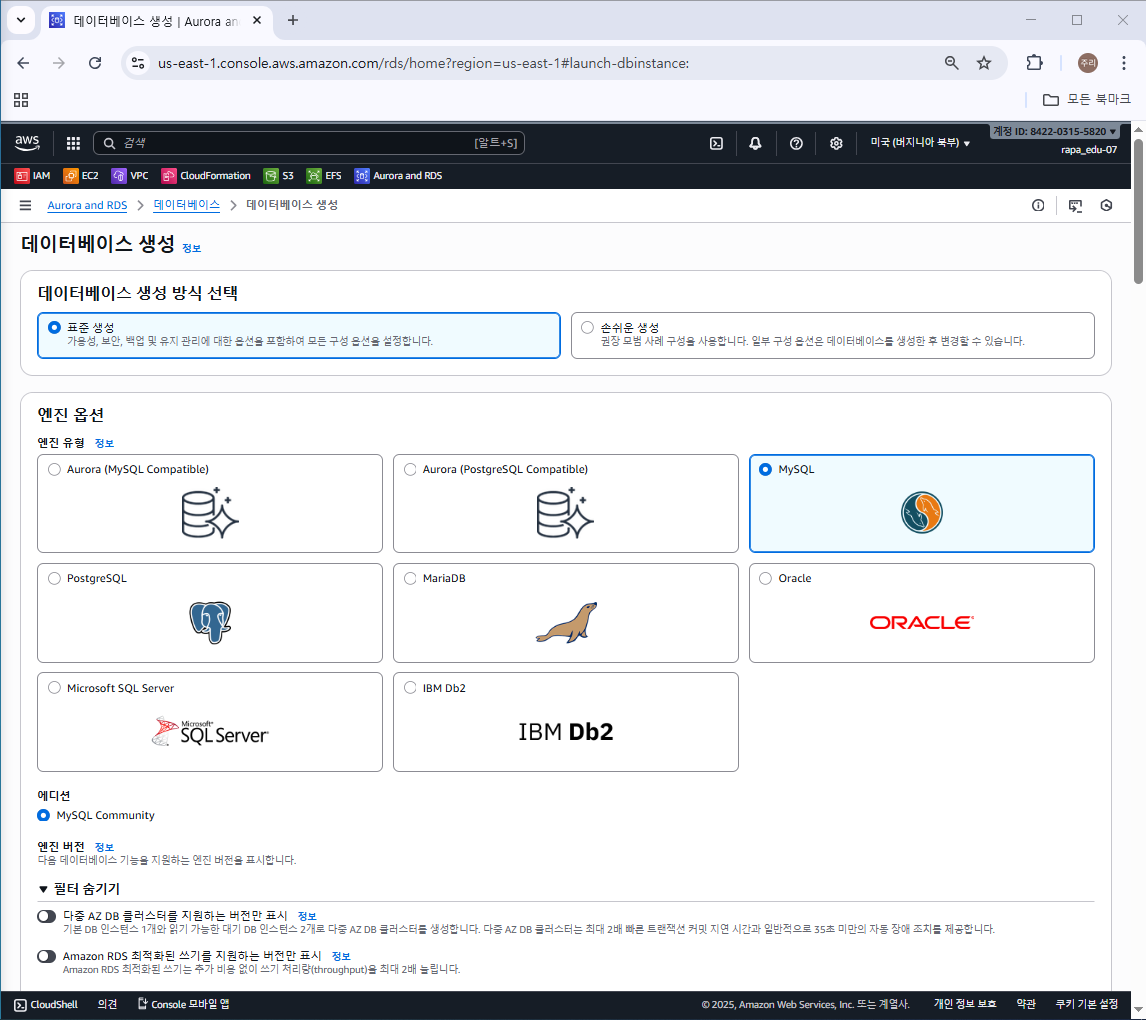
Task: Open the notifications bell
Action: (755, 143)
